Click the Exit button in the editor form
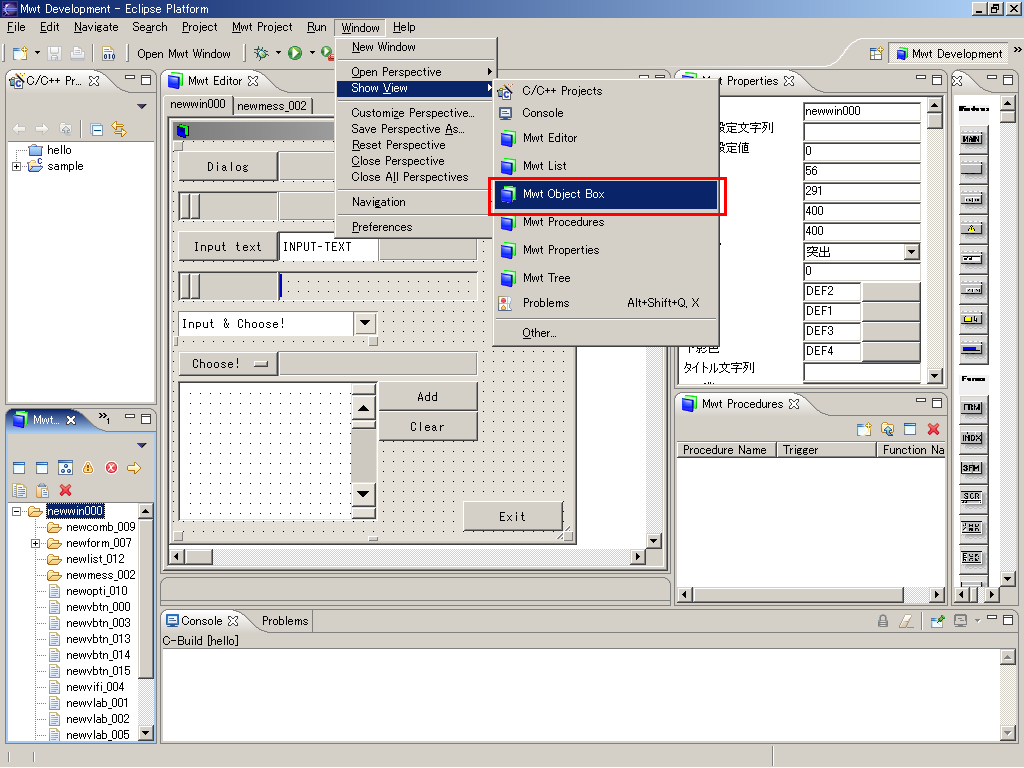 coord(513,517)
